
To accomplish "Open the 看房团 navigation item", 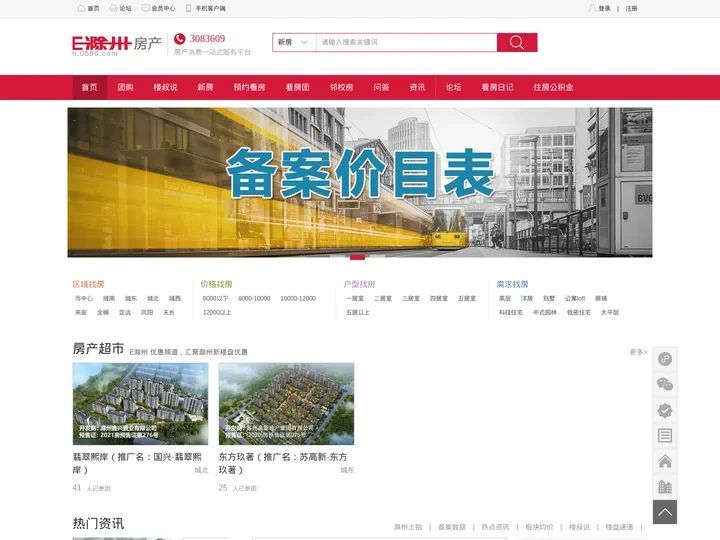I will 298,87.
